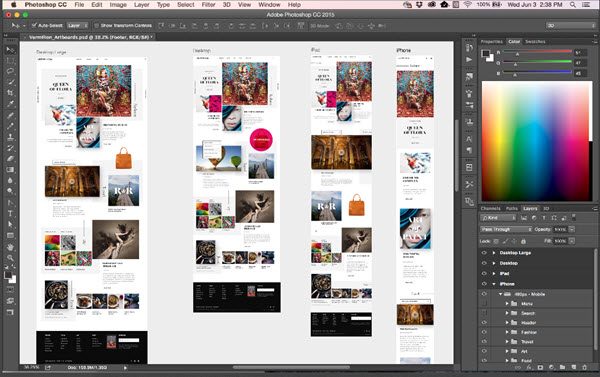
Task: Create a new group via folder icon
Action: pos(562,367)
